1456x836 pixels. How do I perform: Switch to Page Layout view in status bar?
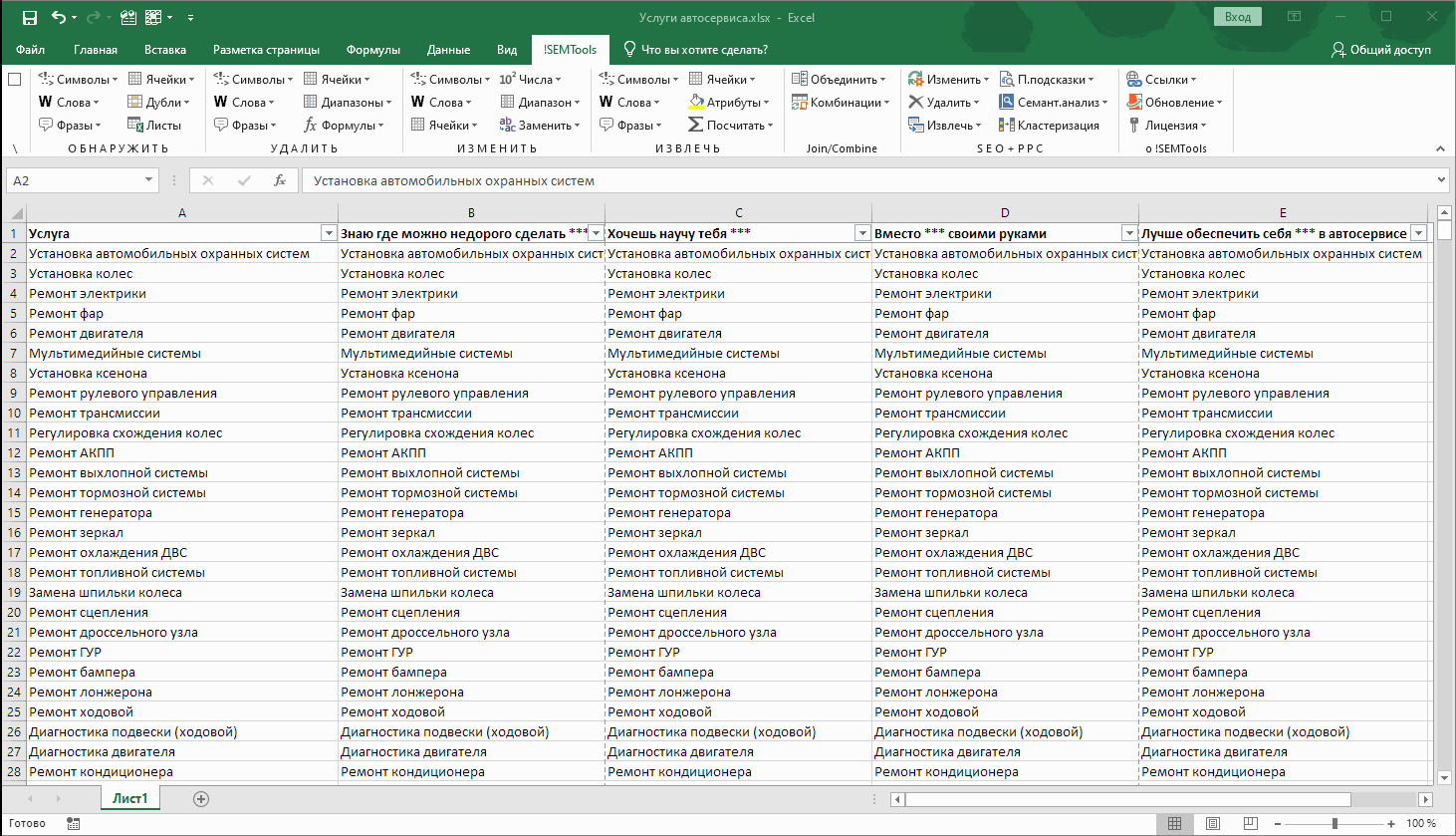click(1212, 823)
